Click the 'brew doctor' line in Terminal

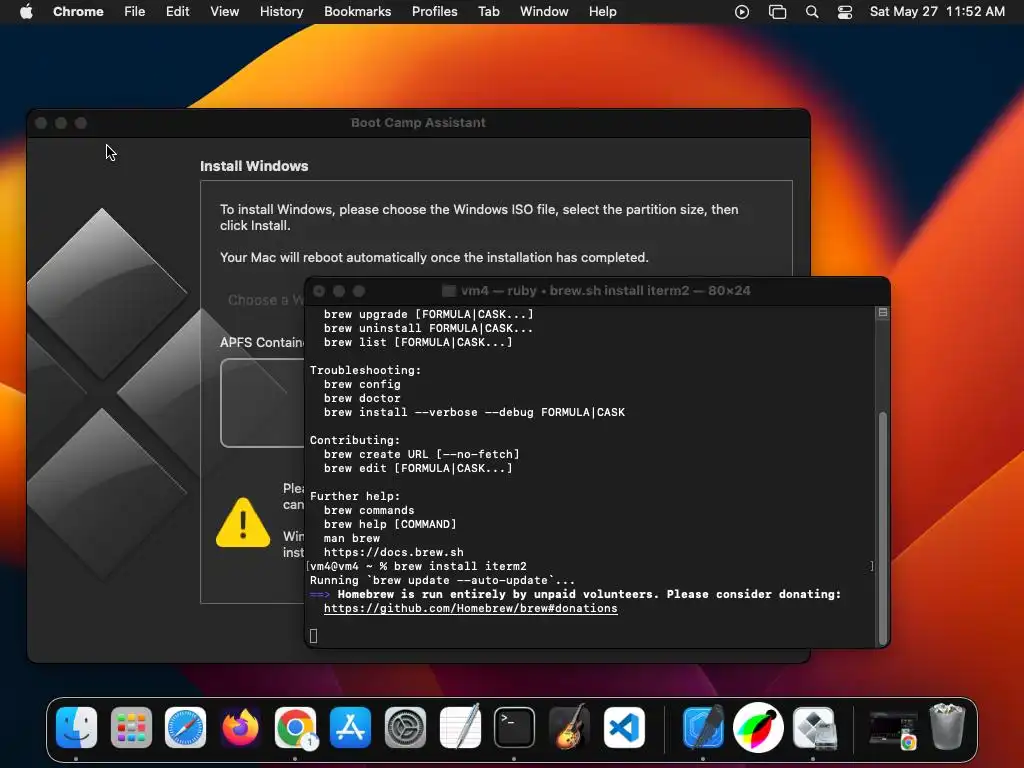362,398
